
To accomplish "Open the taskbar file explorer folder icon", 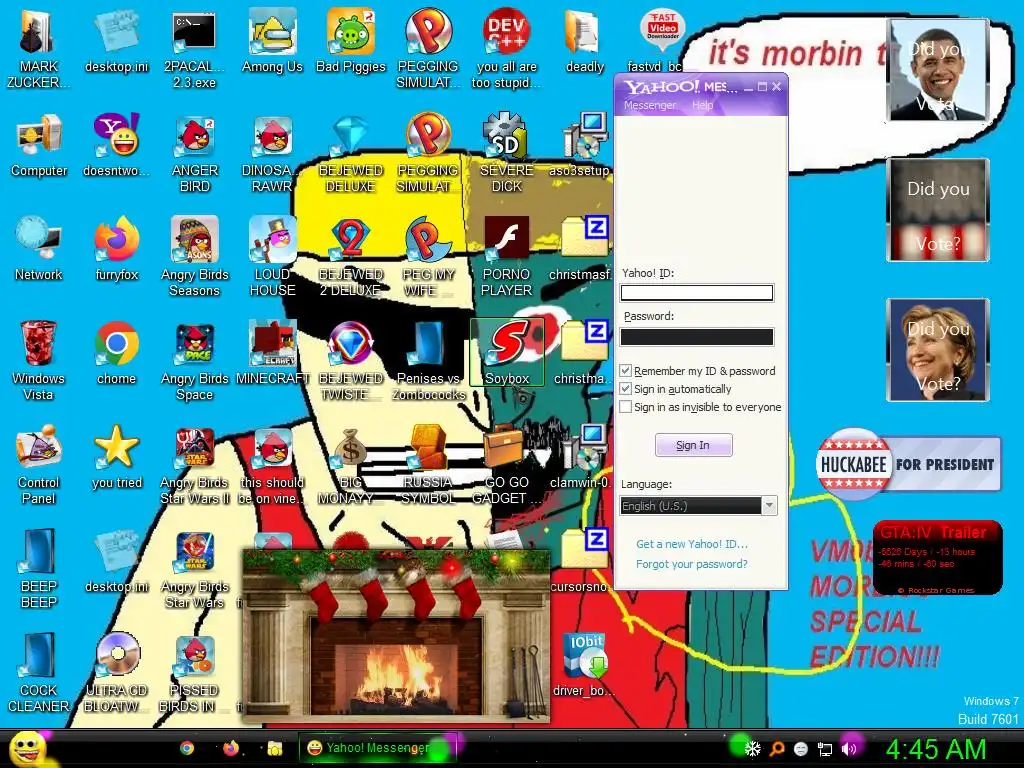I will pyautogui.click(x=275, y=748).
